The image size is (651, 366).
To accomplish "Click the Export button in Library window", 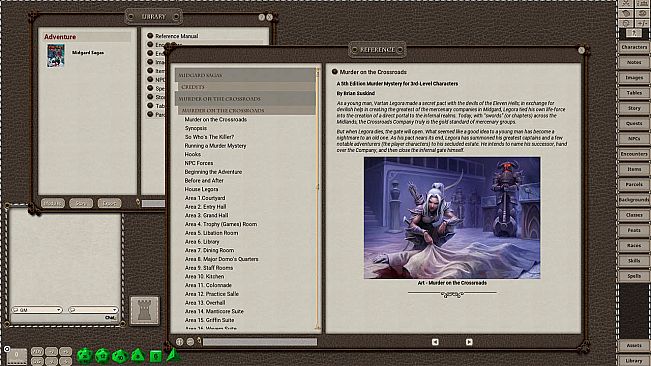I will tap(110, 203).
